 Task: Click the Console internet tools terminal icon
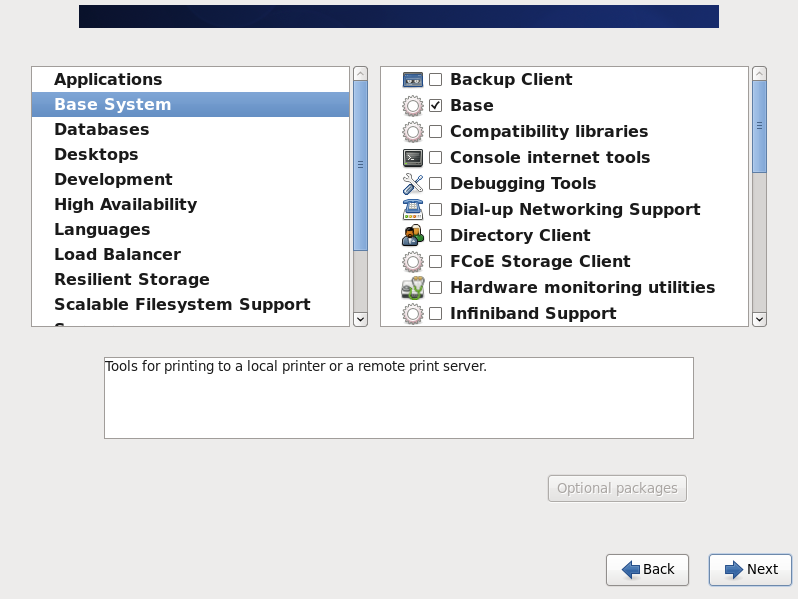[413, 158]
